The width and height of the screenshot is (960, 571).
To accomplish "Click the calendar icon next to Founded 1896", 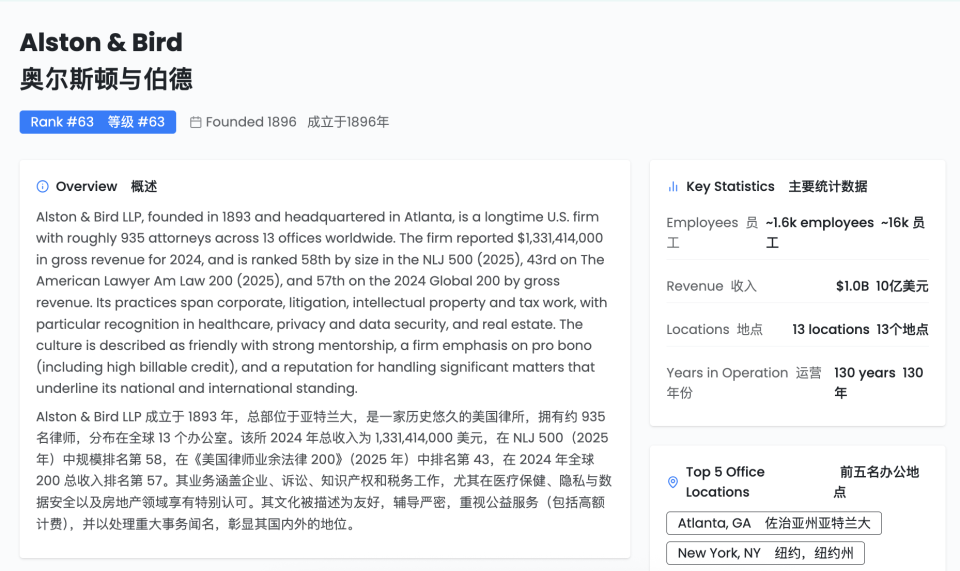I will click(195, 122).
